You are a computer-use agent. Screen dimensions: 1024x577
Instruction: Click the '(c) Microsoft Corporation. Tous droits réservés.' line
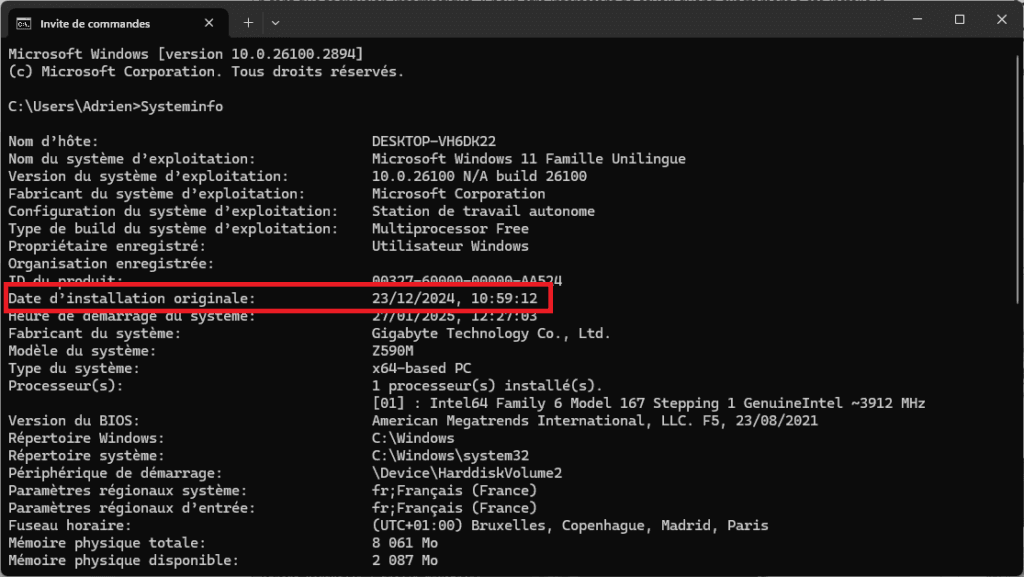click(x=206, y=72)
